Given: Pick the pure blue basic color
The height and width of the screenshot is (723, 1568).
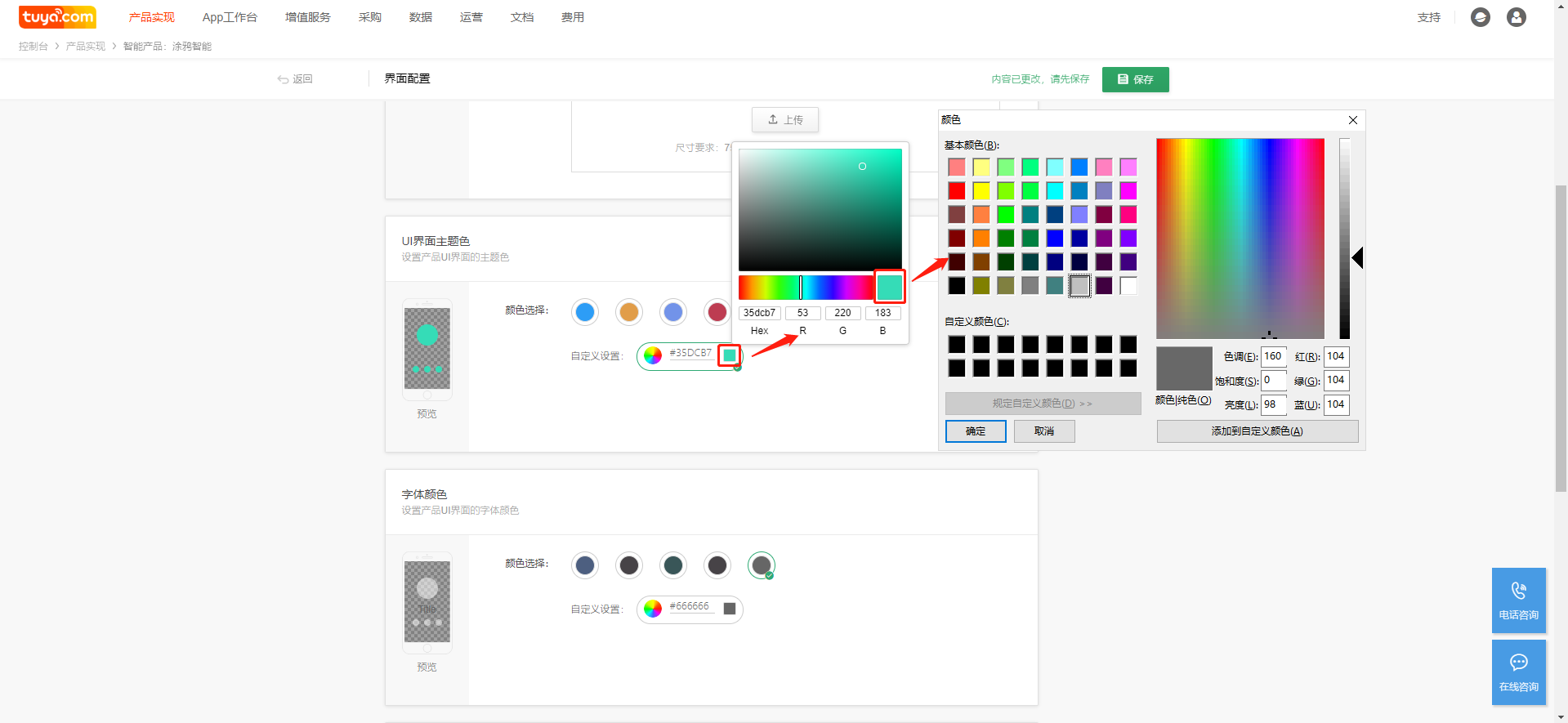Looking at the screenshot, I should [x=1055, y=238].
